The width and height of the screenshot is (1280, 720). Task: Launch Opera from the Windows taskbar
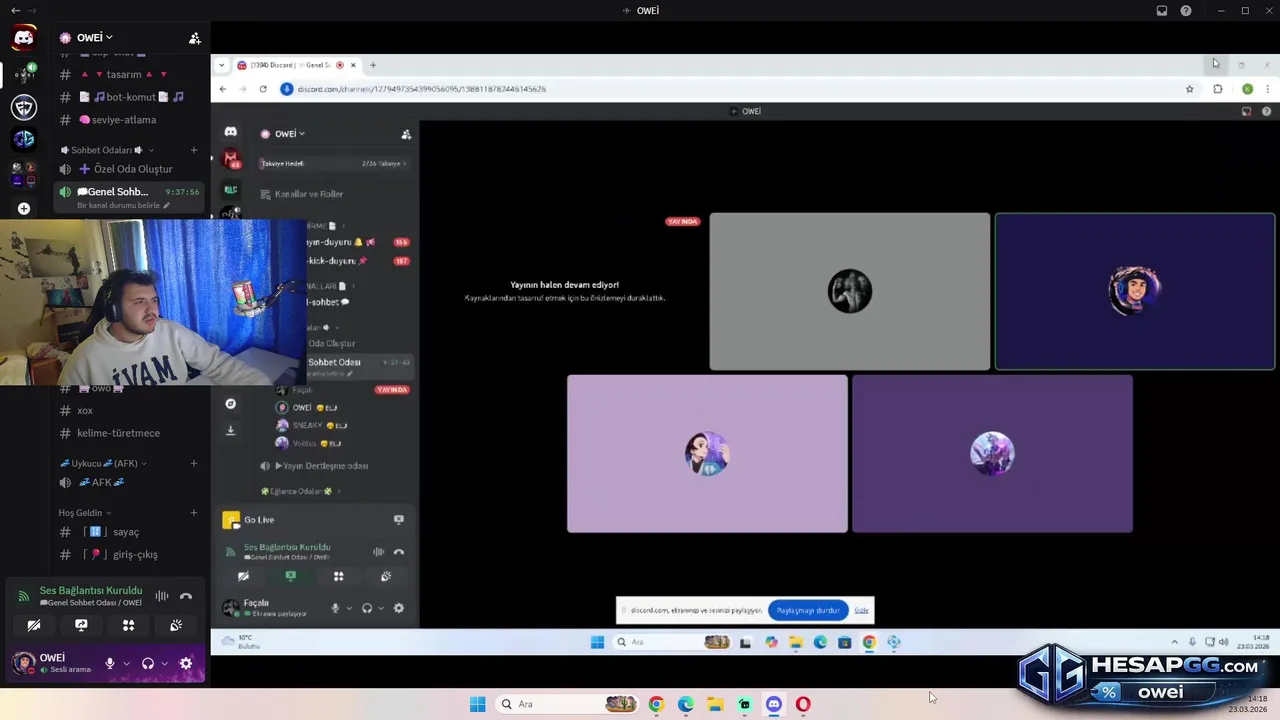click(803, 704)
